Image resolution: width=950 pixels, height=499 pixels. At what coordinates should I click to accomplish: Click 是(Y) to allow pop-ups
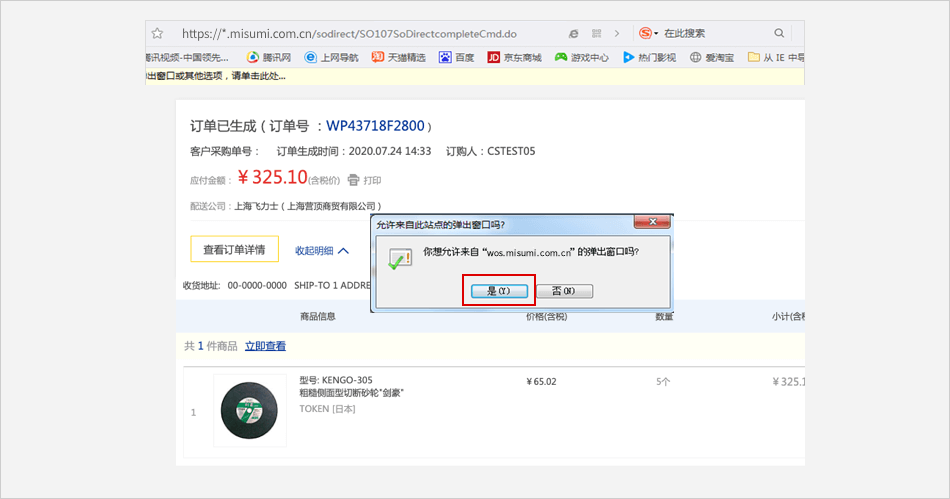coord(498,290)
